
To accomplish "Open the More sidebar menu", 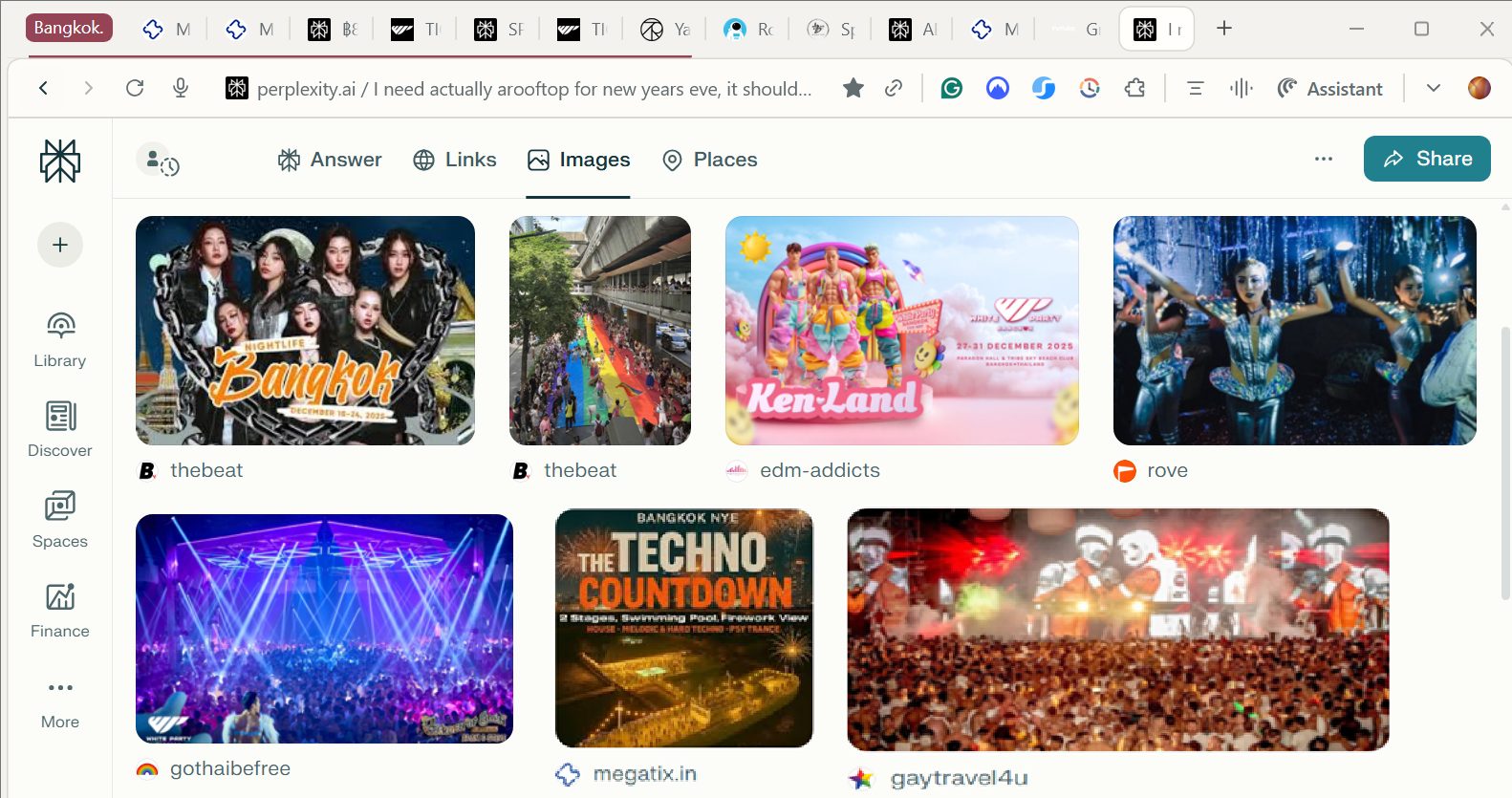I will [x=60, y=702].
